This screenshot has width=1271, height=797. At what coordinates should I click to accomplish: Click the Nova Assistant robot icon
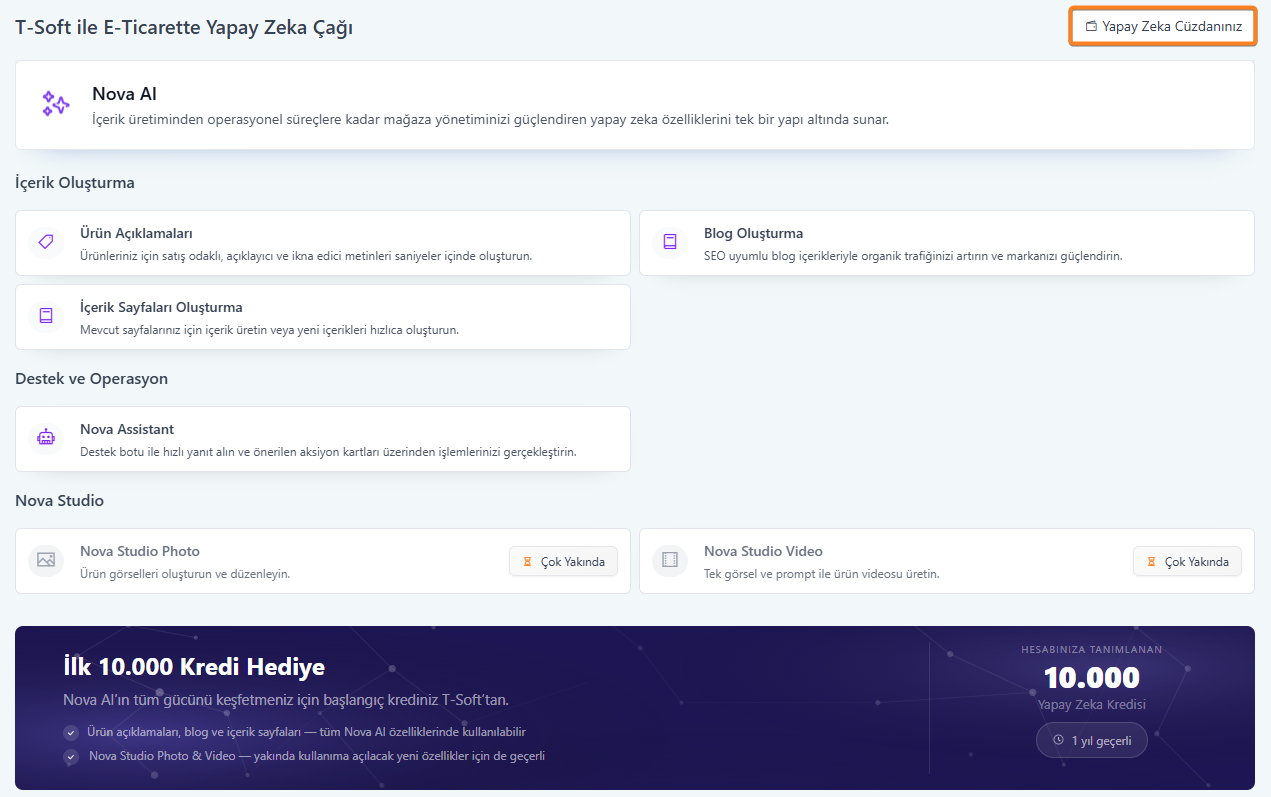[46, 438]
